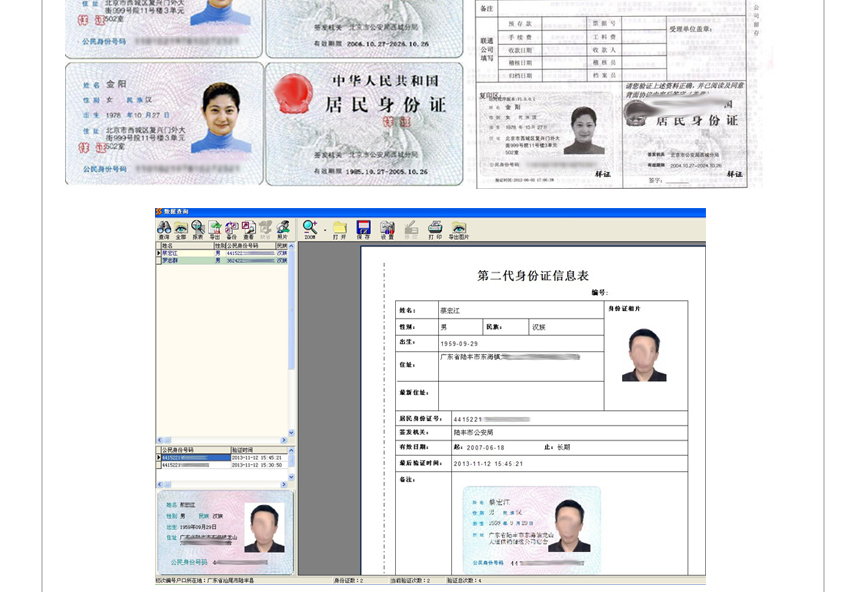Image resolution: width=850 pixels, height=600 pixels.
Task: Click the 查看 view icon
Action: click(248, 229)
